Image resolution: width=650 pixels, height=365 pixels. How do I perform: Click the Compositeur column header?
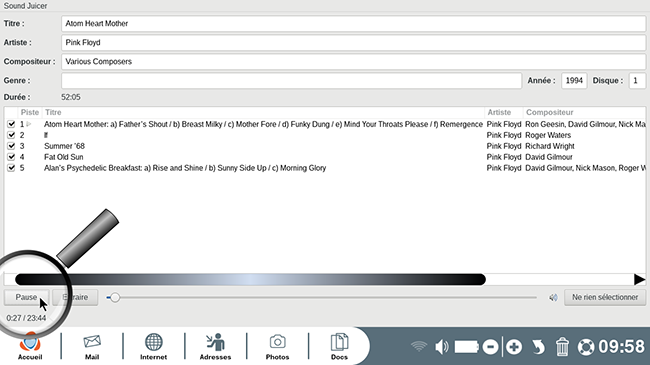click(x=550, y=112)
